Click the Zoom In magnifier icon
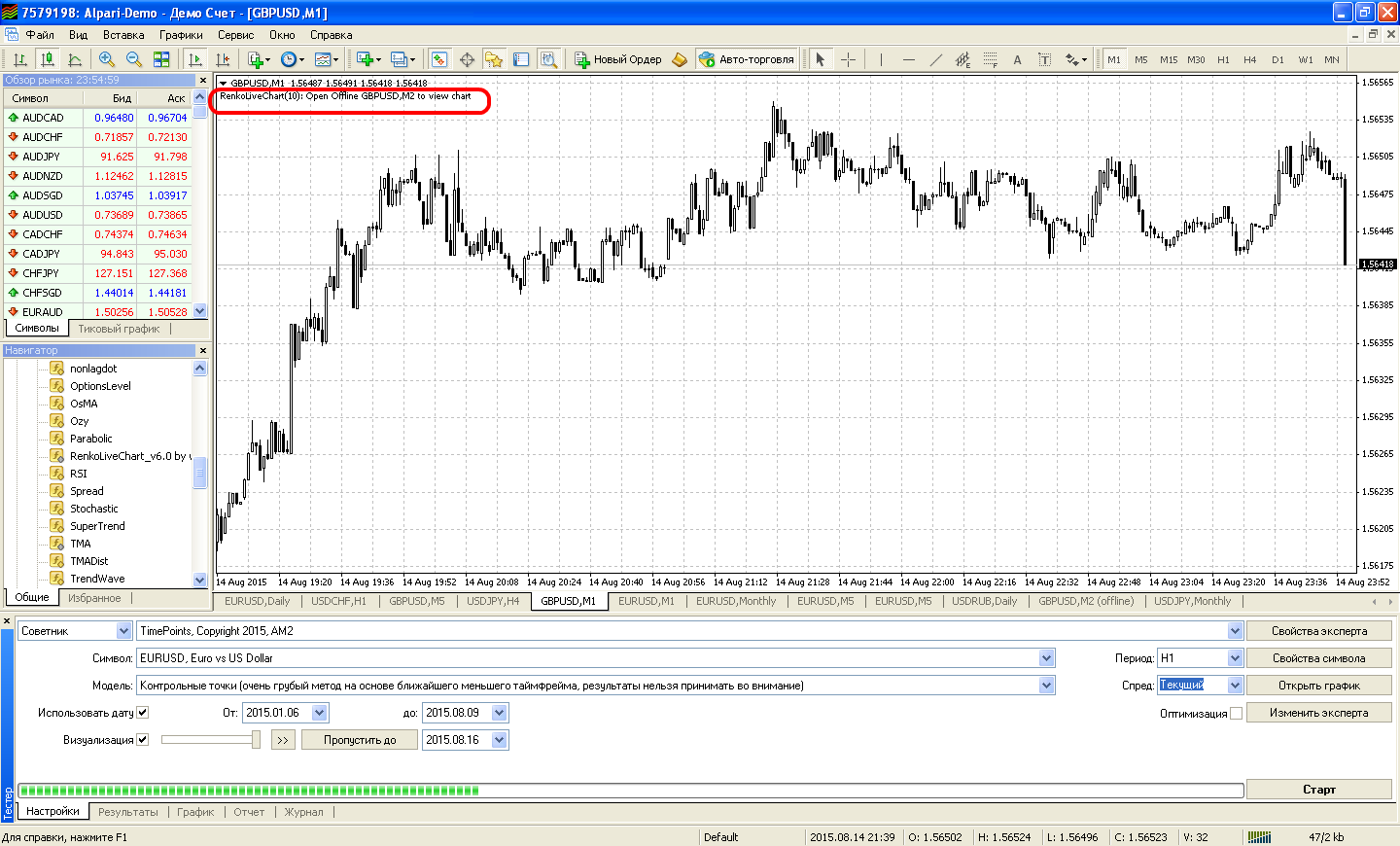1400x846 pixels. [107, 59]
